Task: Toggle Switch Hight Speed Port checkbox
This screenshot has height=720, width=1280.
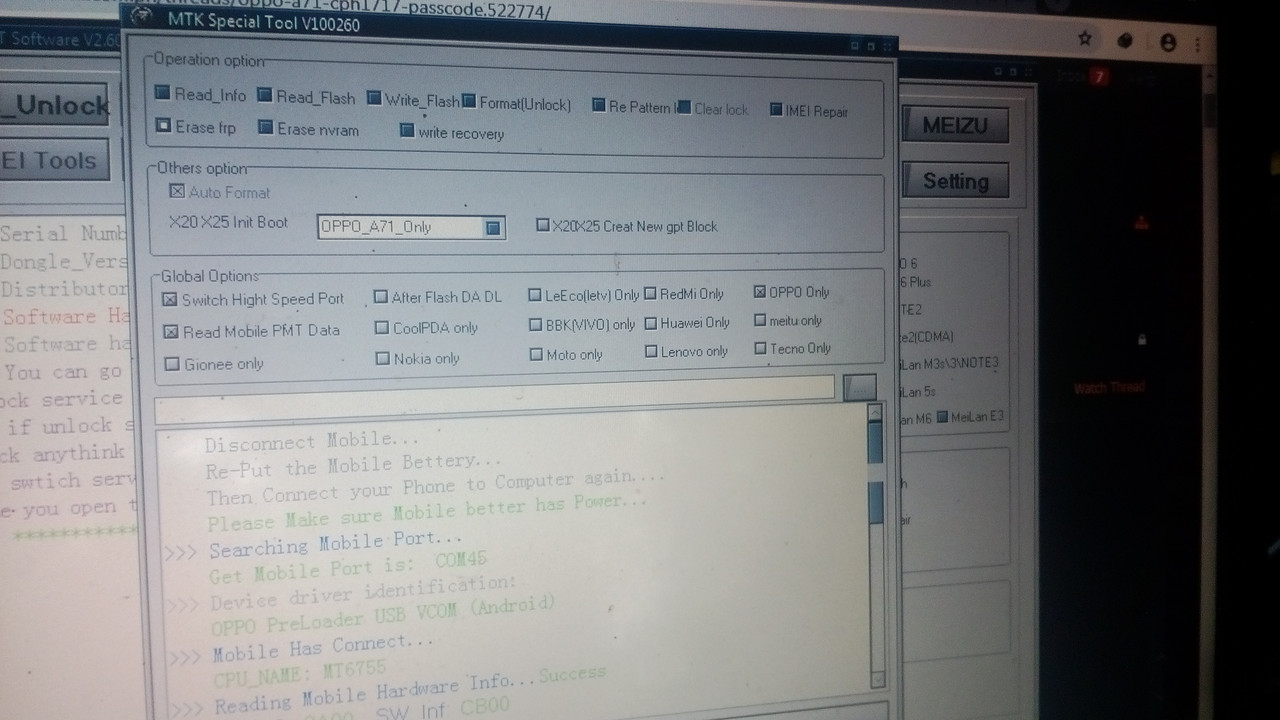Action: pyautogui.click(x=170, y=299)
